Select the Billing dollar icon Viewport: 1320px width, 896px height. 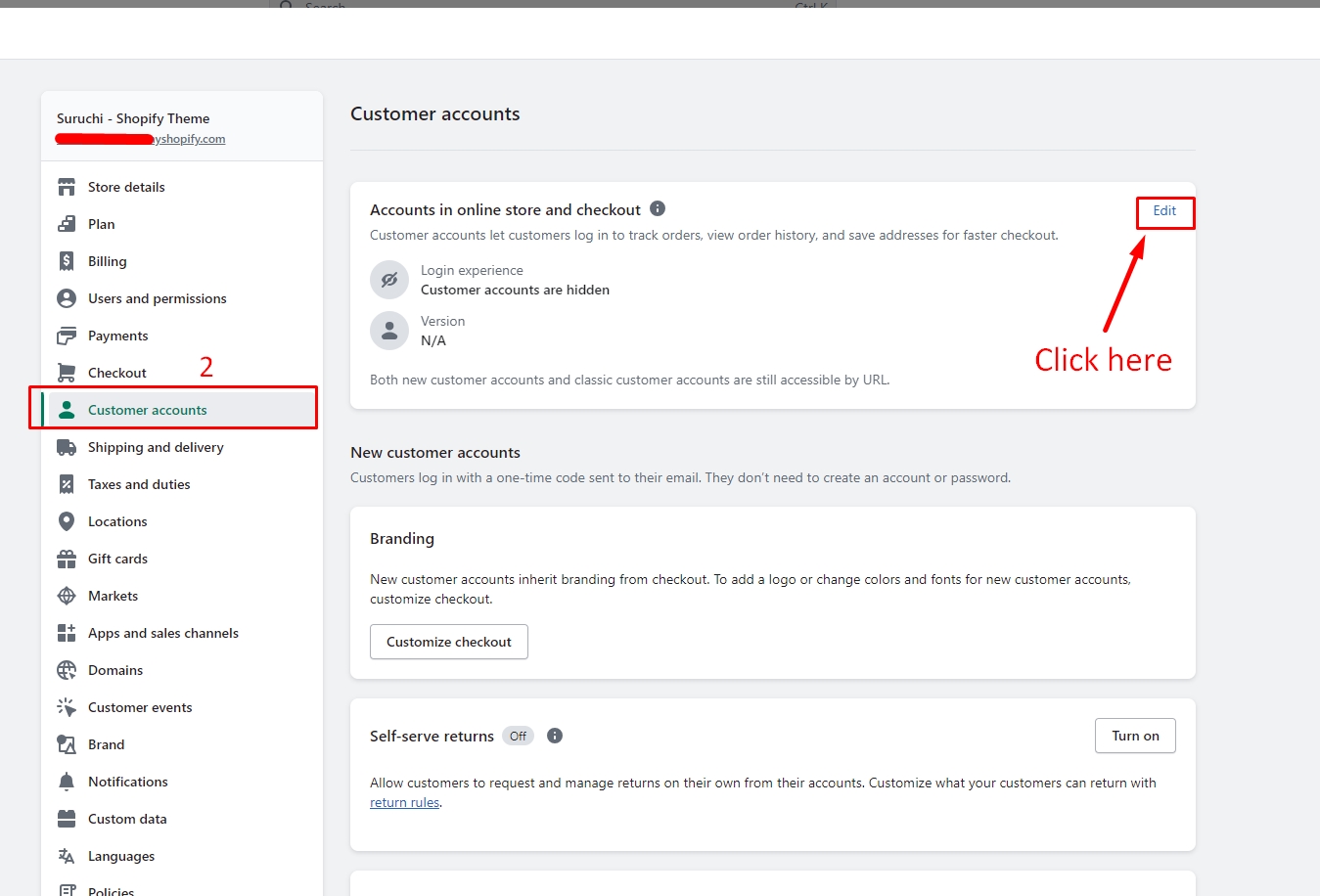67,261
